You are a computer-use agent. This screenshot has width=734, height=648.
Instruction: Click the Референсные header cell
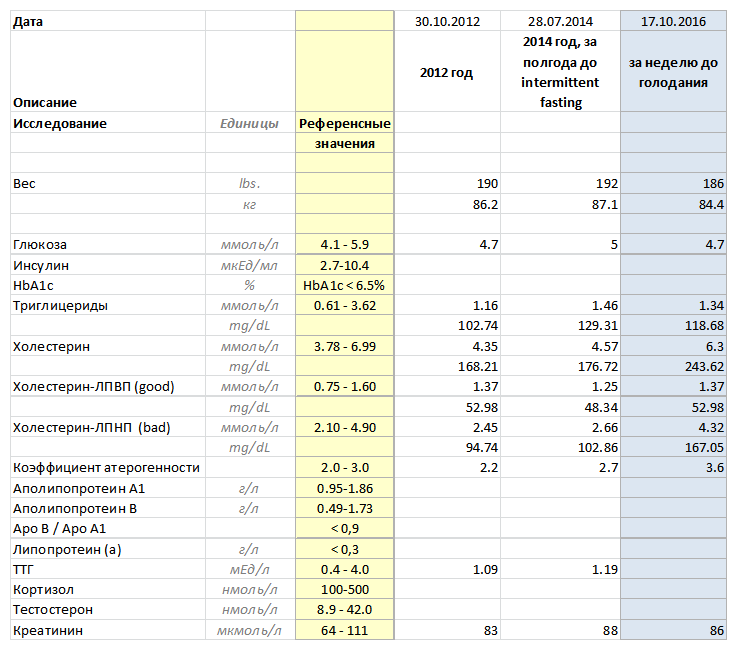[x=345, y=123]
